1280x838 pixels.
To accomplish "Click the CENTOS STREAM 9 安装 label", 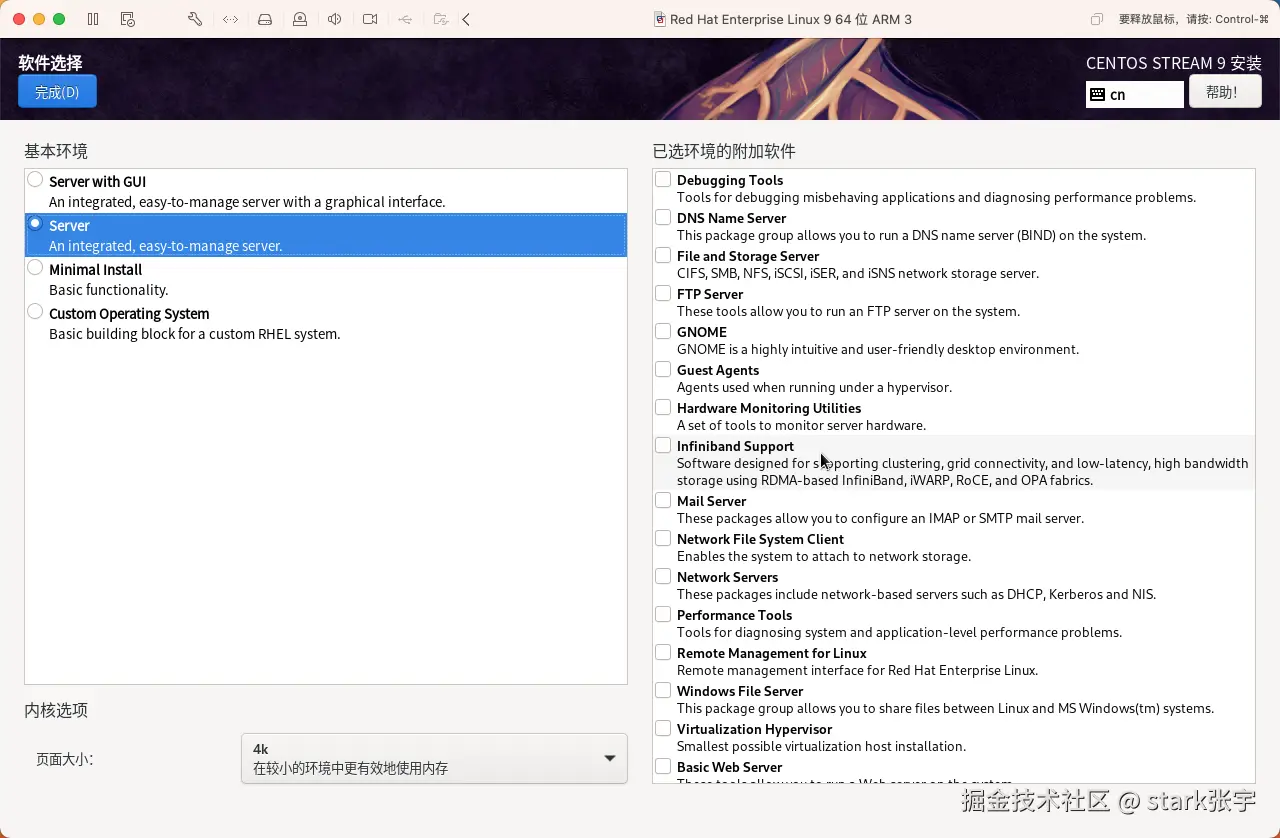I will coord(1174,63).
